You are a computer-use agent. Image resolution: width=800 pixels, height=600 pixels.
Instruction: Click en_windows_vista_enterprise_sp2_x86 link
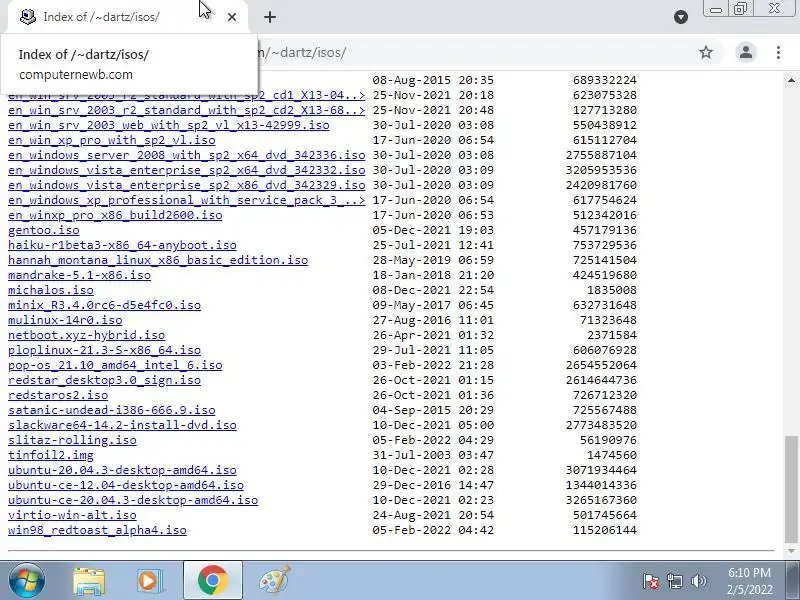point(187,185)
